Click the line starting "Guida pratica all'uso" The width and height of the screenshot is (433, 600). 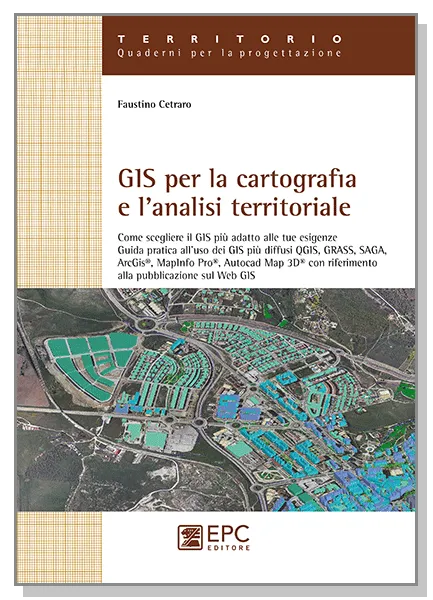[x=253, y=250]
